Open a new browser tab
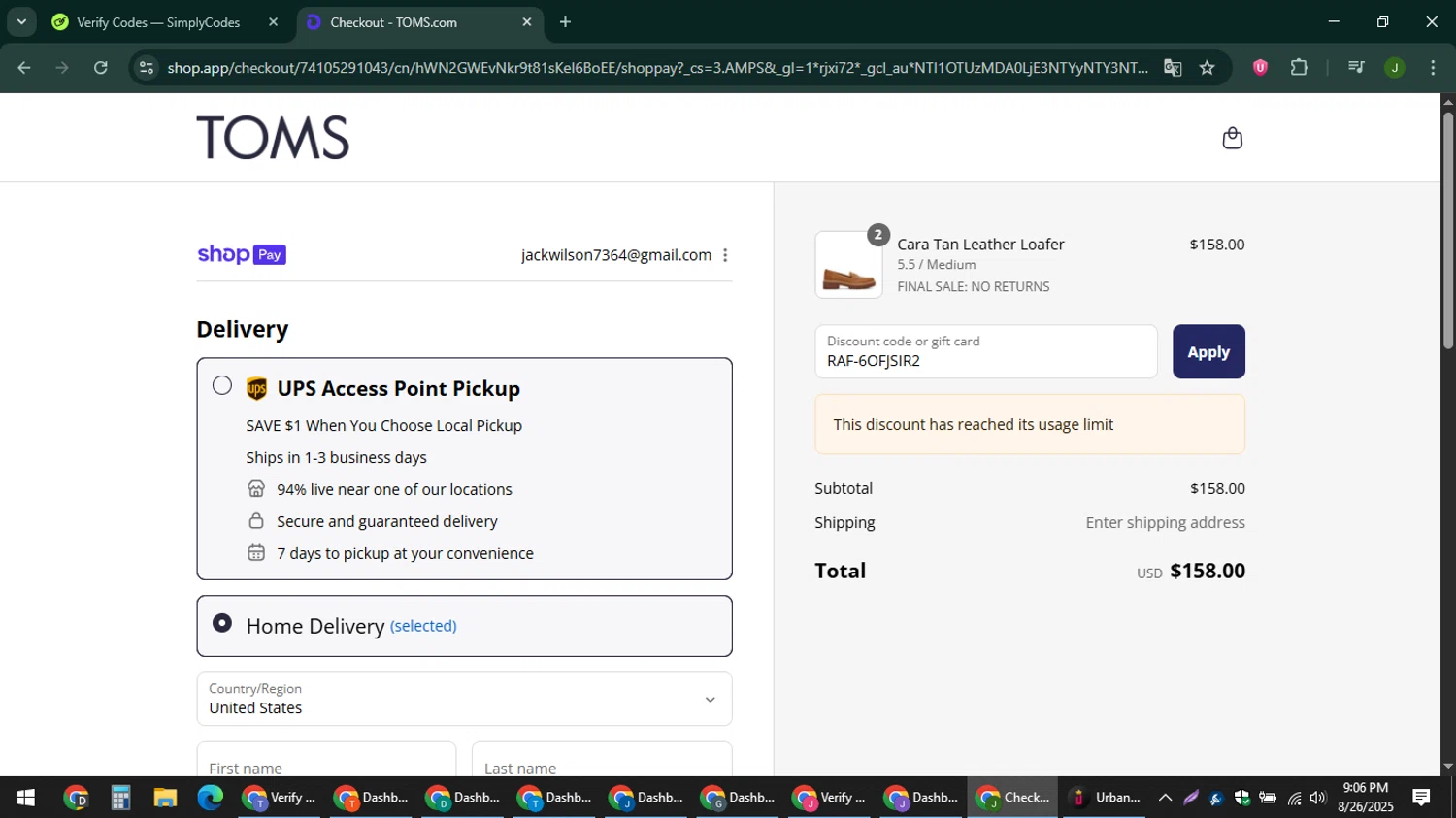Screen dimensions: 1456x818 click(565, 21)
